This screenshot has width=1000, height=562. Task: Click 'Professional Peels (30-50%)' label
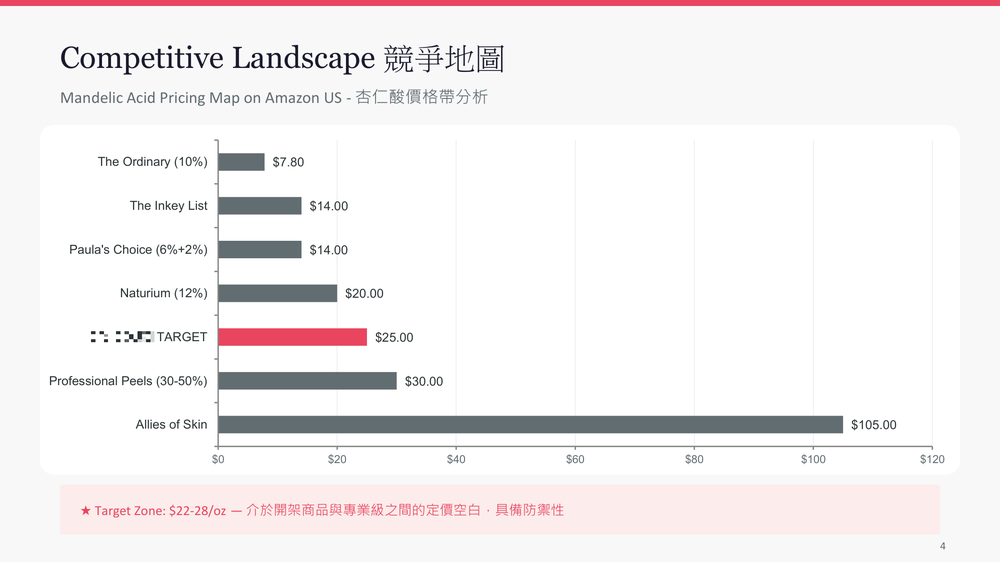[128, 381]
